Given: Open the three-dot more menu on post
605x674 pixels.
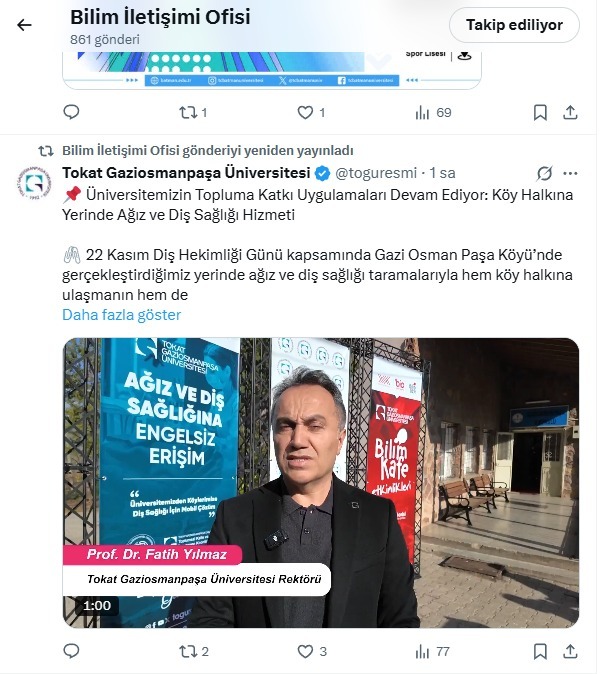Looking at the screenshot, I should [x=570, y=173].
